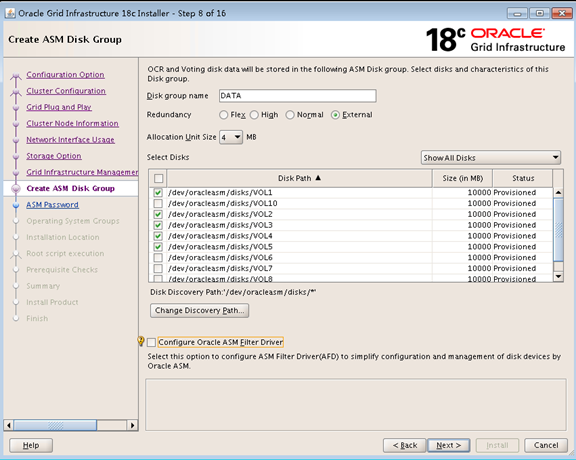576x460 pixels.
Task: Minimize the installer window
Action: (517, 13)
